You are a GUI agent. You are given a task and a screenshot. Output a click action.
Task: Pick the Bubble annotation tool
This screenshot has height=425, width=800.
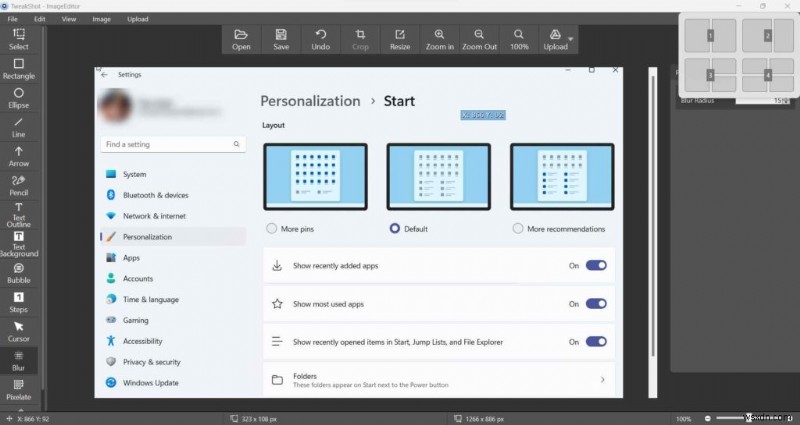[18, 273]
